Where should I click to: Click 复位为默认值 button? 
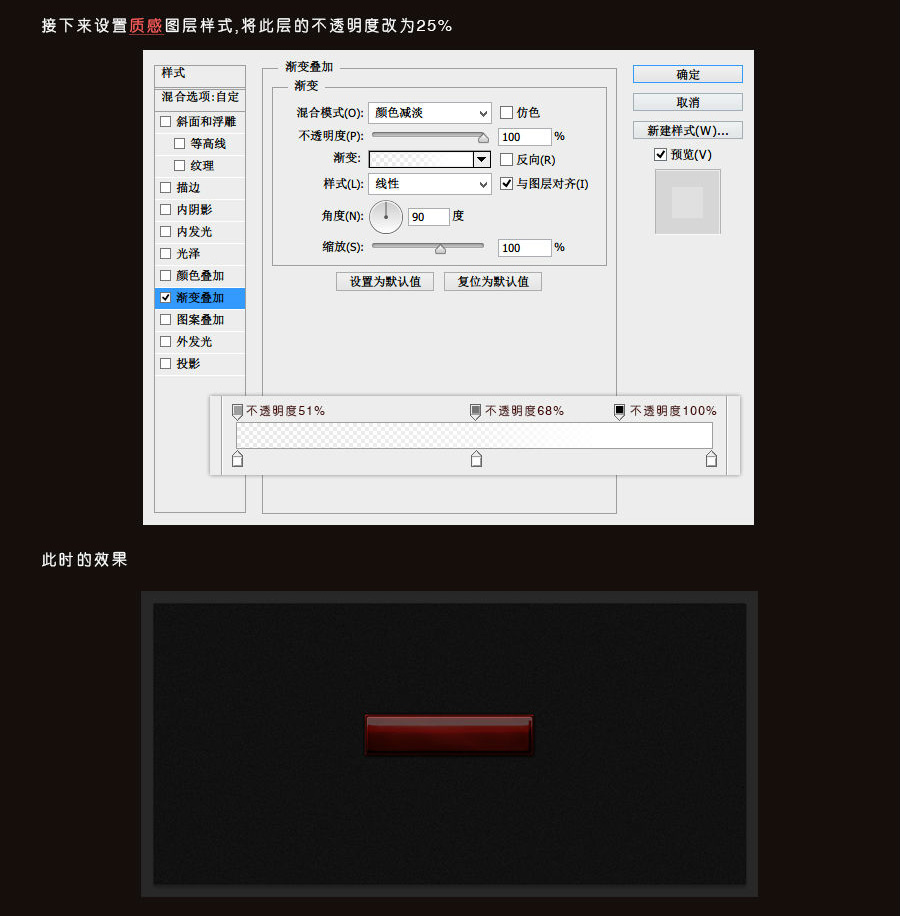click(x=493, y=282)
